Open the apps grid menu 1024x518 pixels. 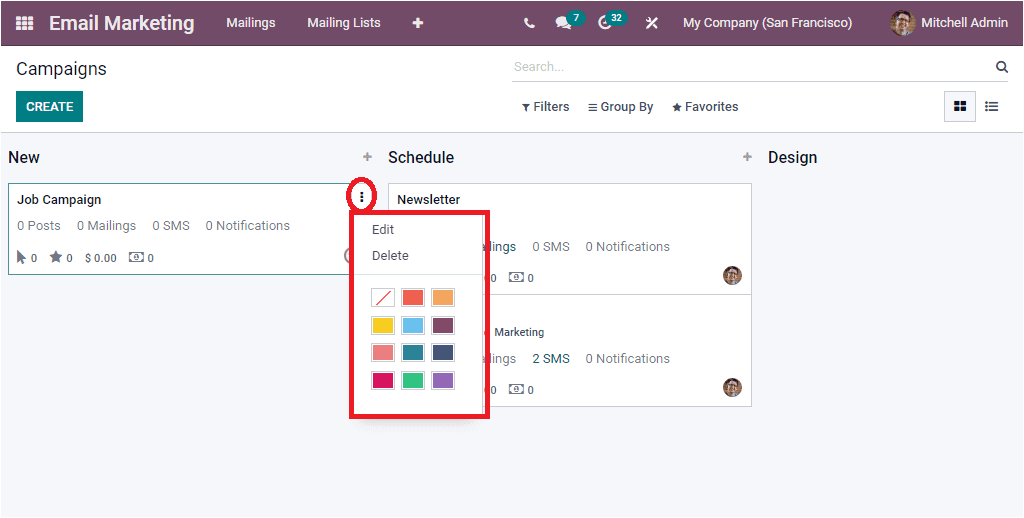point(25,23)
